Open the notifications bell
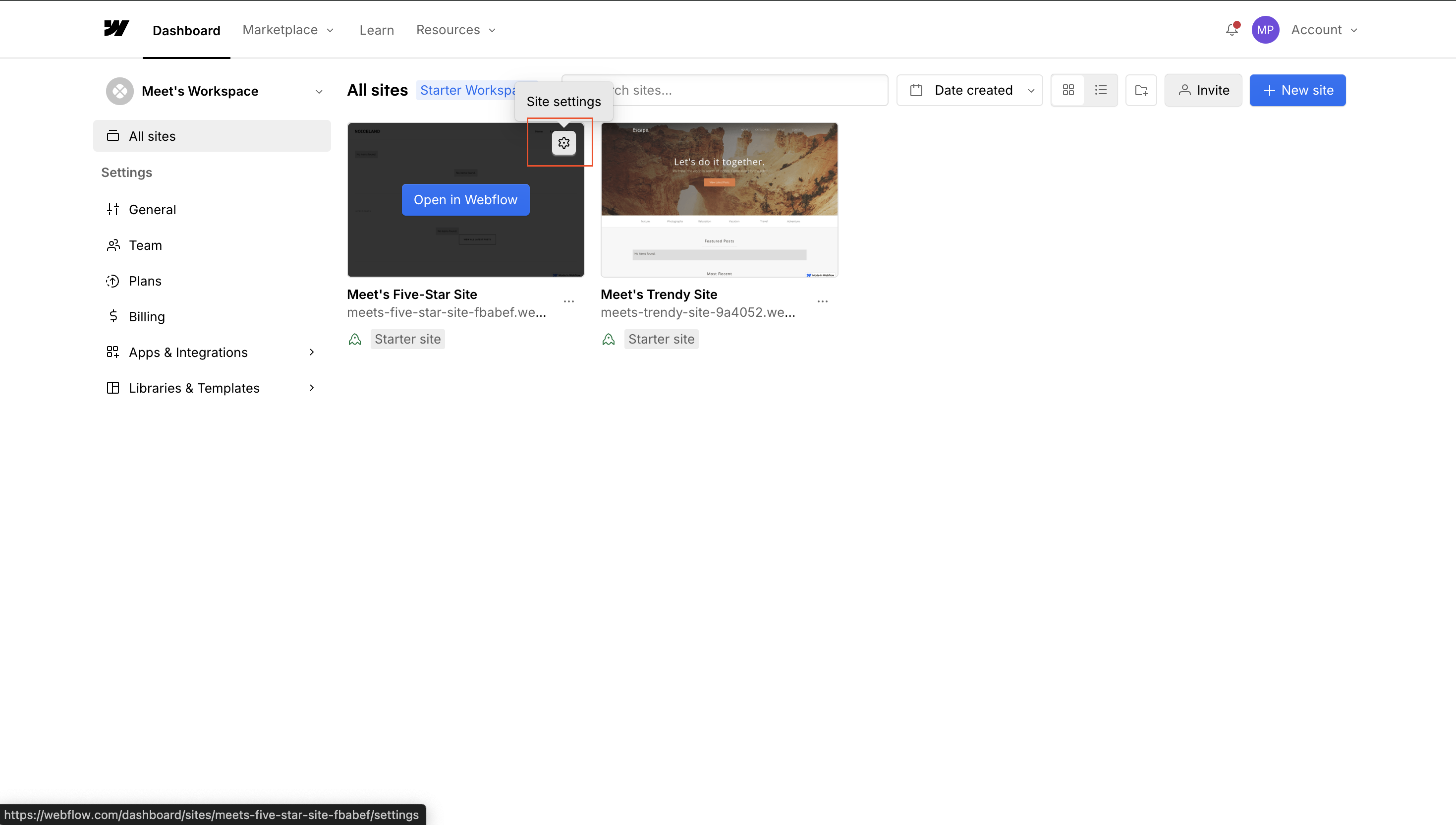The width and height of the screenshot is (1456, 825). (x=1231, y=29)
